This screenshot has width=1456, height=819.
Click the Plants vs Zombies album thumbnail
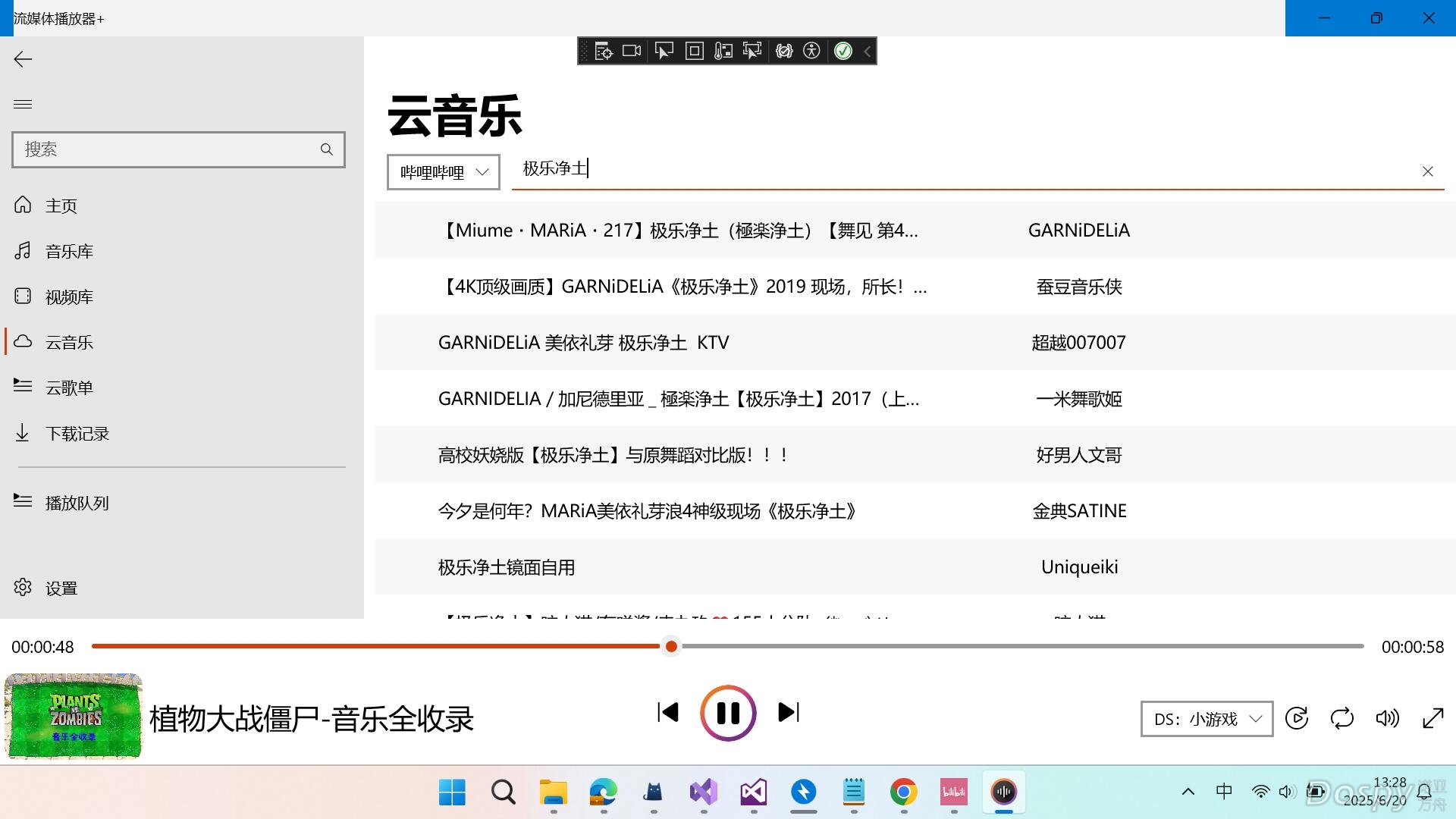pos(73,716)
